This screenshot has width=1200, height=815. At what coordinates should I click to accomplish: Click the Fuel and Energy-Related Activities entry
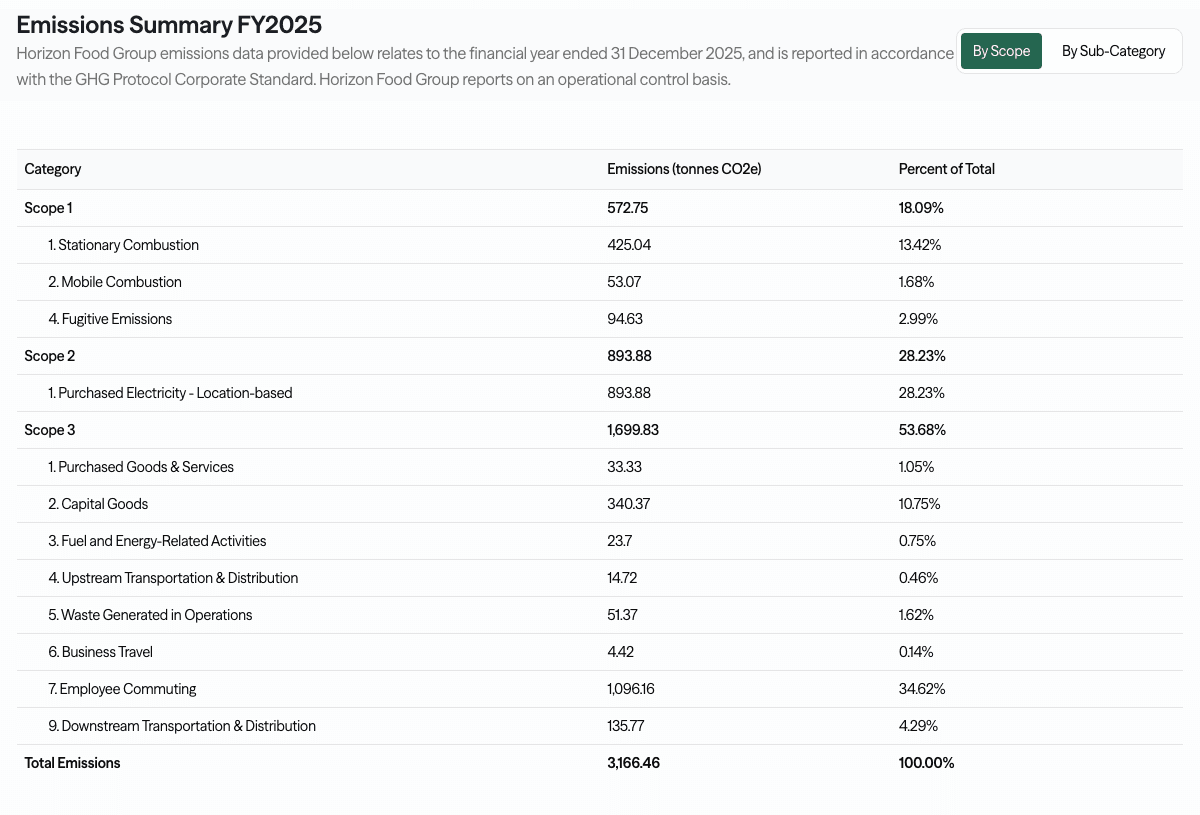(157, 540)
